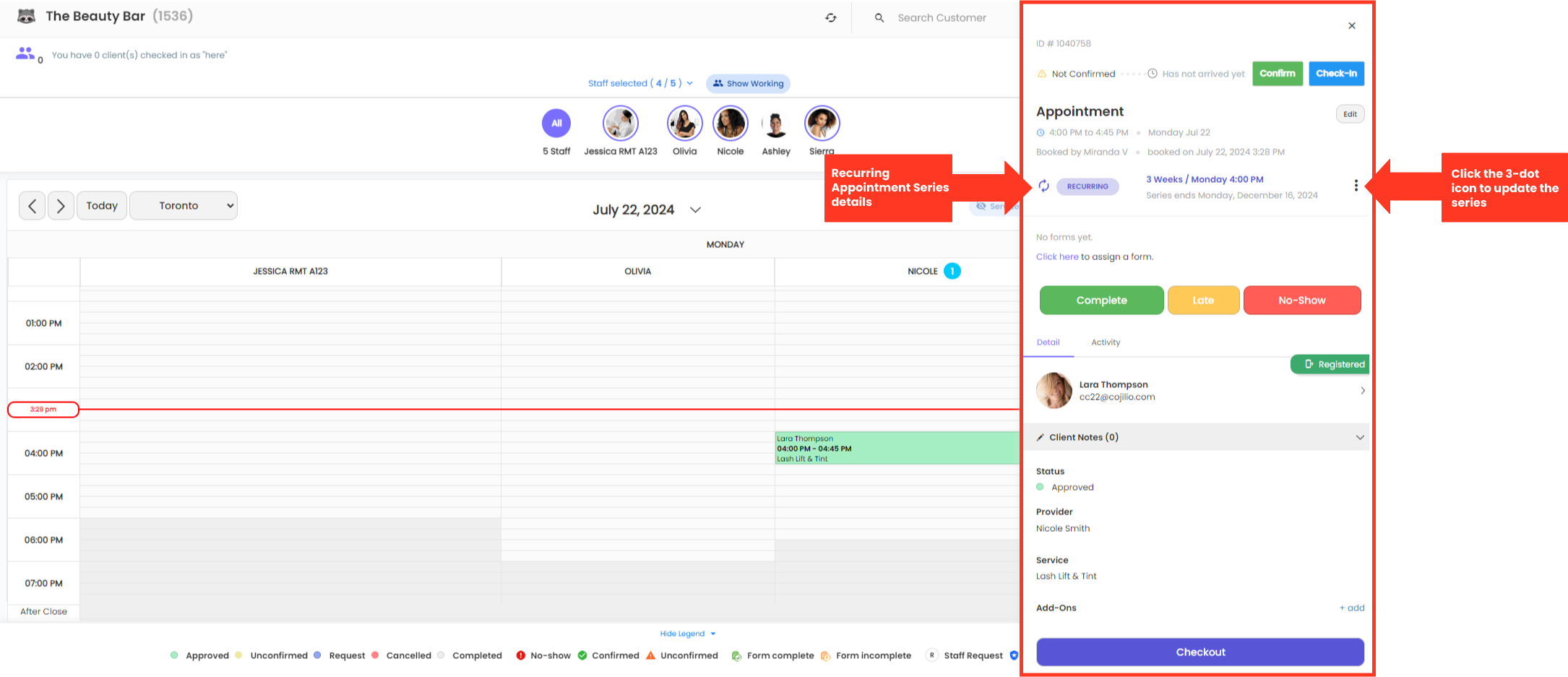Click the Edit appointment button
Viewport: 1568px width, 677px height.
click(x=1350, y=114)
